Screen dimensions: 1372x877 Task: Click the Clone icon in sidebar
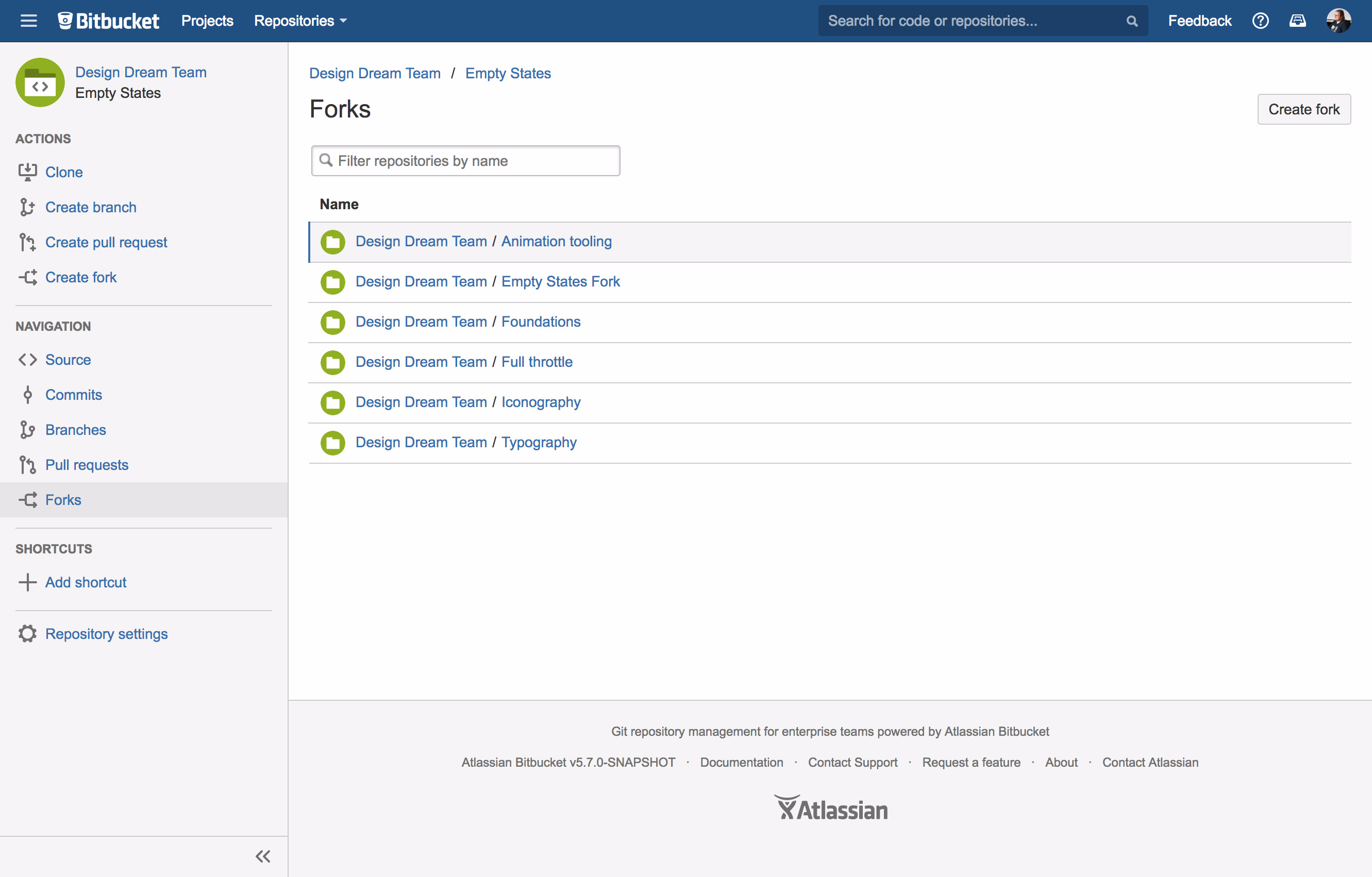pyautogui.click(x=27, y=172)
